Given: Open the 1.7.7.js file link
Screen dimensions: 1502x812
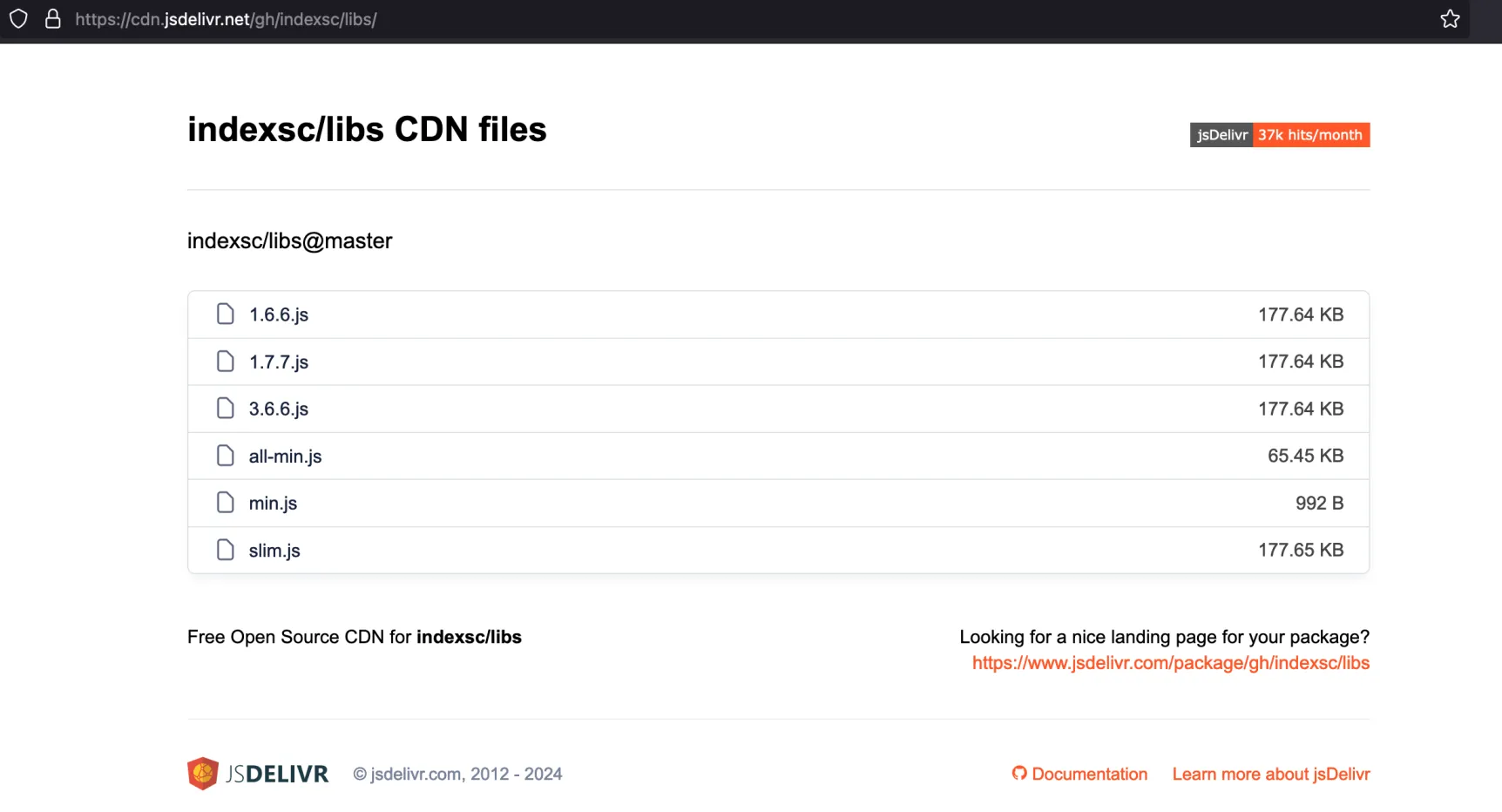Looking at the screenshot, I should (279, 362).
